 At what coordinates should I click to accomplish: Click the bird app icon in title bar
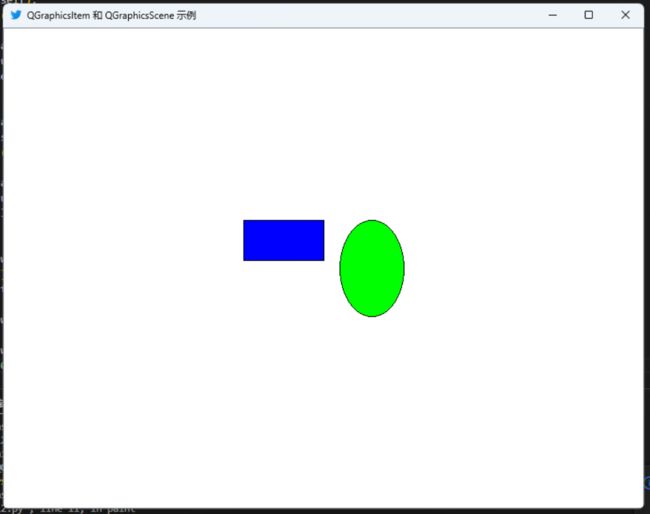tap(16, 15)
